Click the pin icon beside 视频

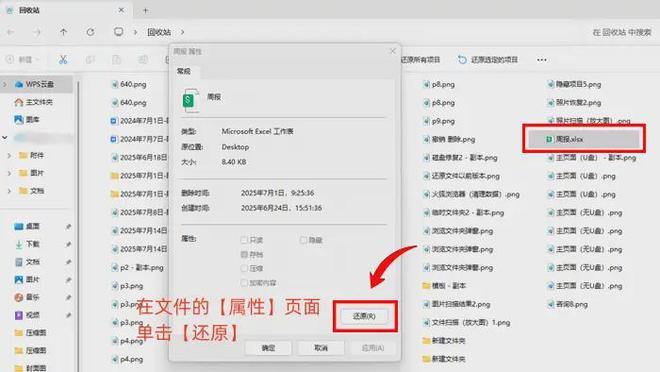coord(68,315)
